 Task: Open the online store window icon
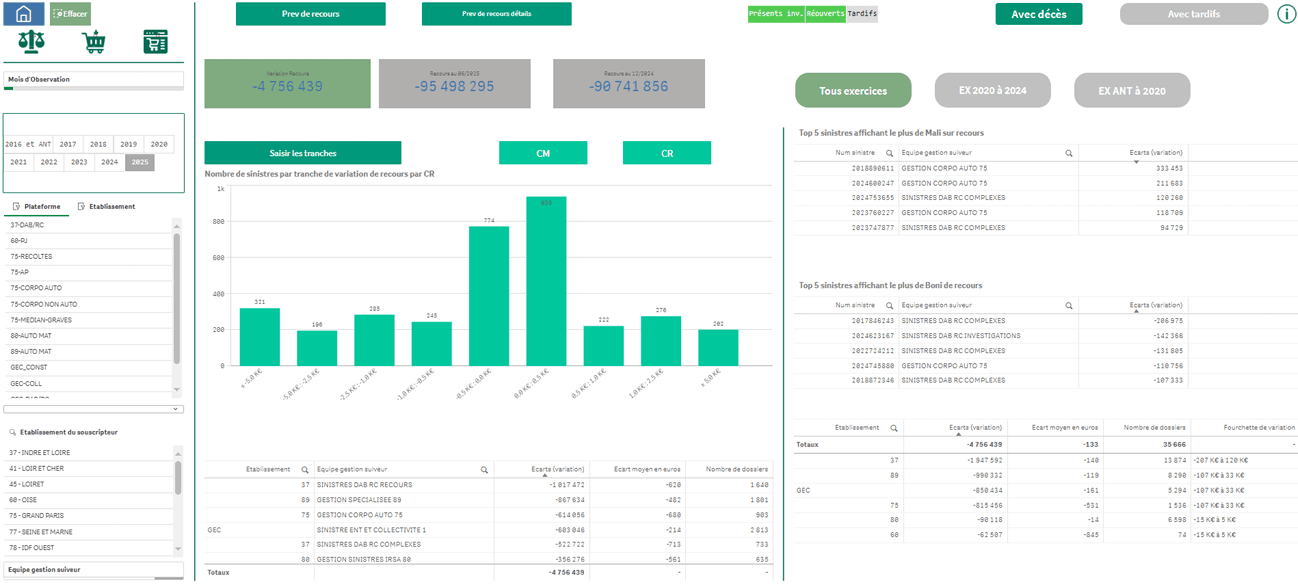[155, 42]
